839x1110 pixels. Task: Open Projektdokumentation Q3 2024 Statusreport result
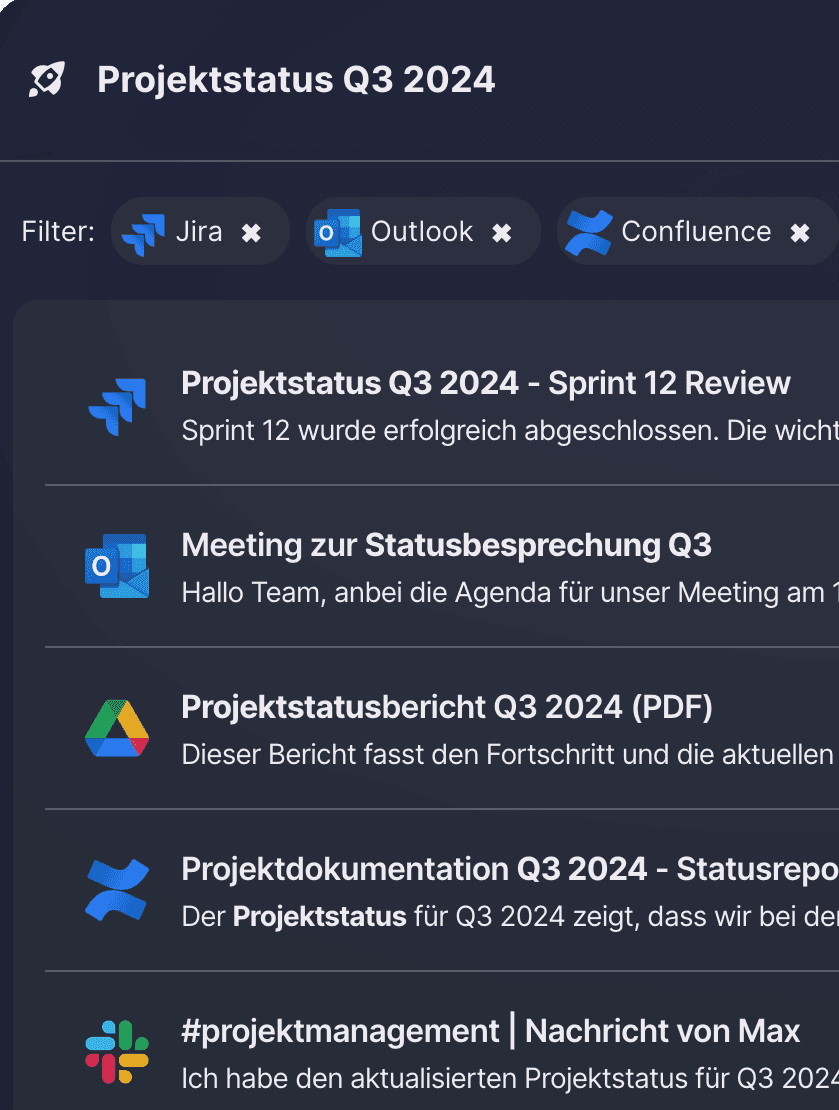point(509,869)
